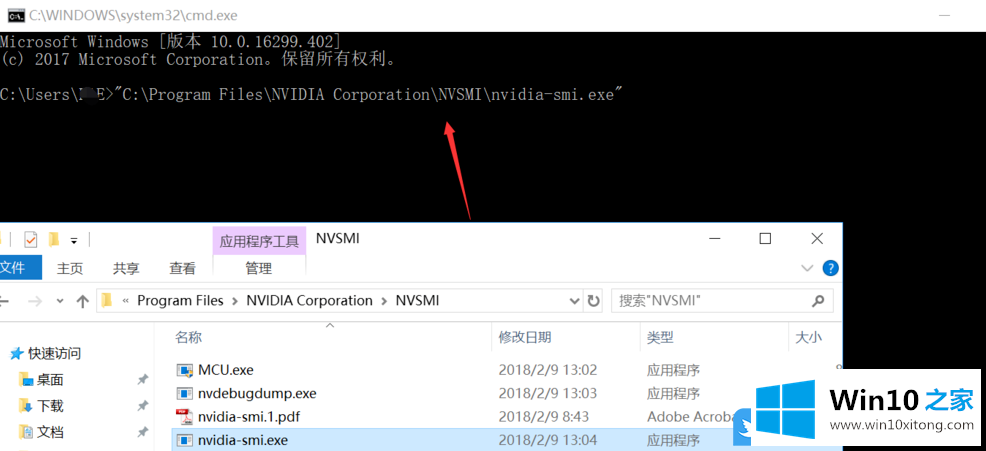Expand the arrow after NVIDIA Corporation breadcrumb
The width and height of the screenshot is (986, 451).
tap(384, 301)
